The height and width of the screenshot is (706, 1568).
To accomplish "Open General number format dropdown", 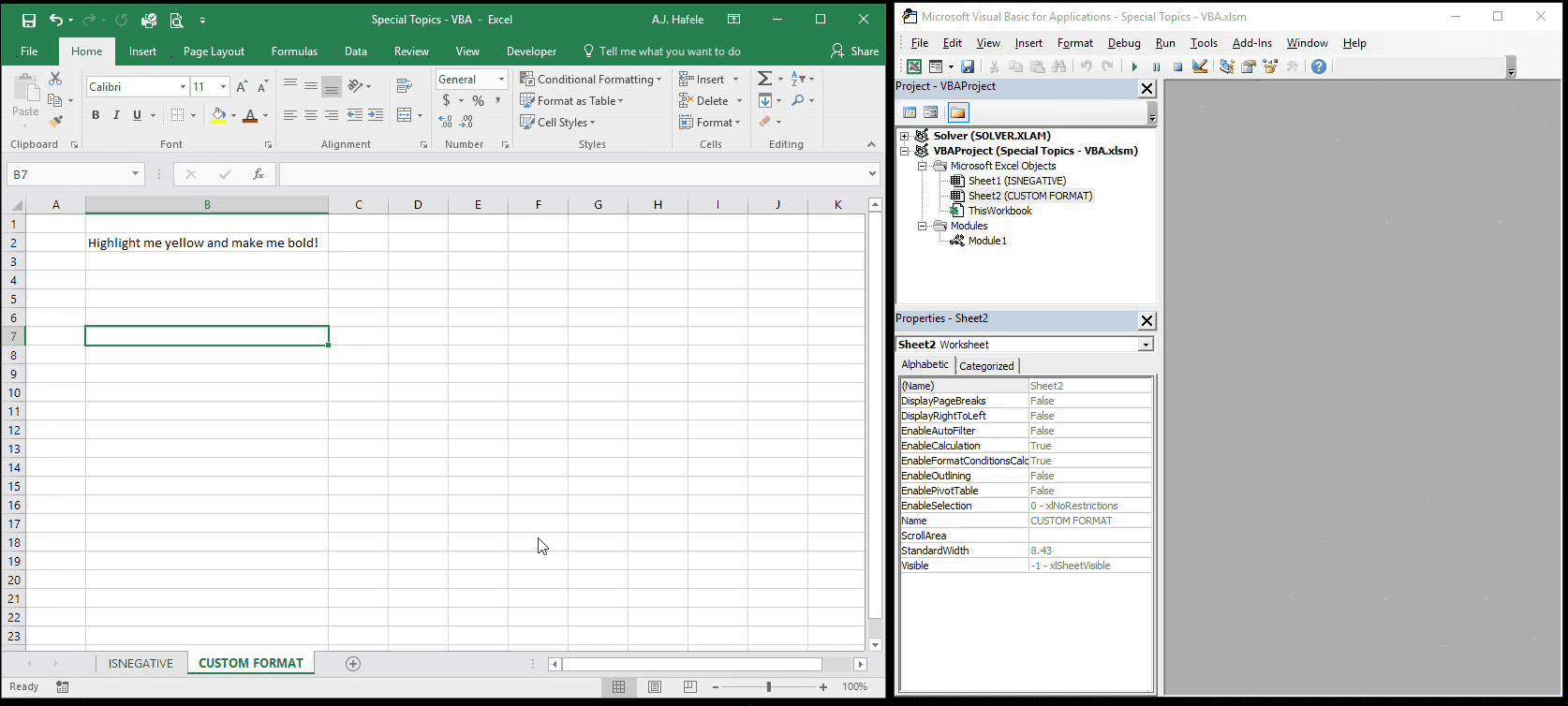I will 502,80.
